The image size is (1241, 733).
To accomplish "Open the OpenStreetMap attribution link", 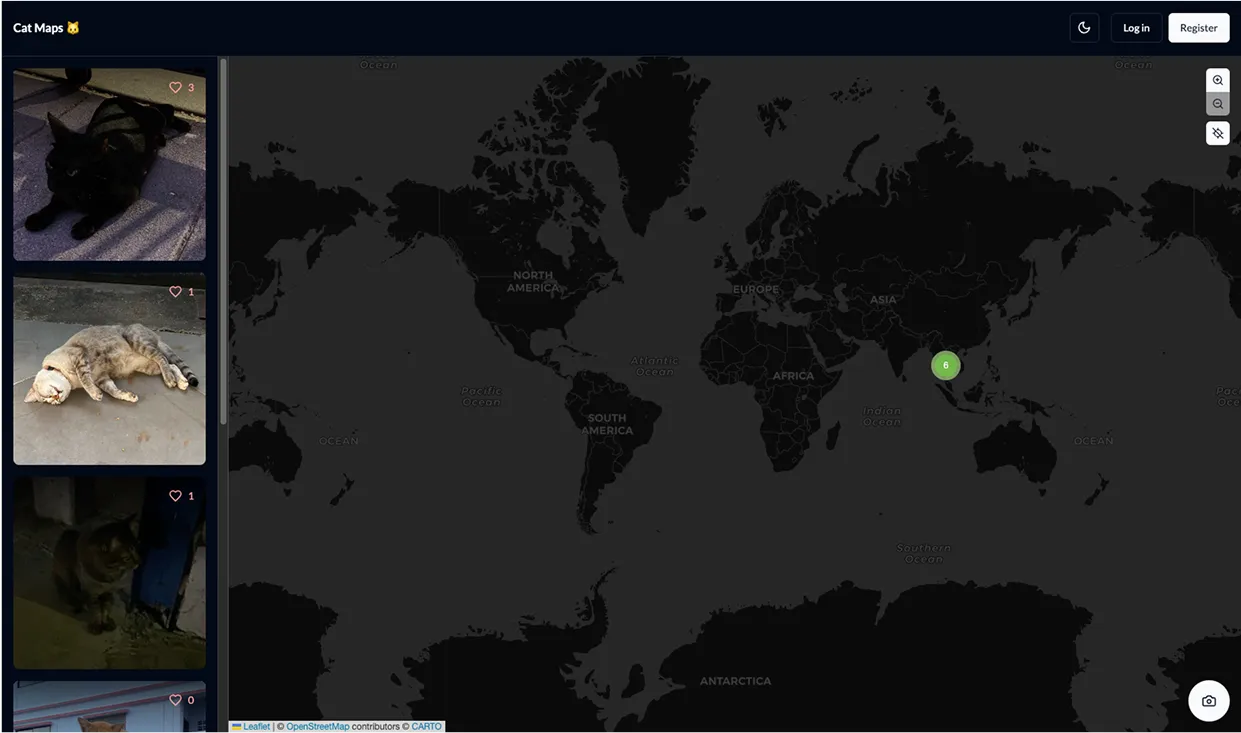I will [x=317, y=727].
